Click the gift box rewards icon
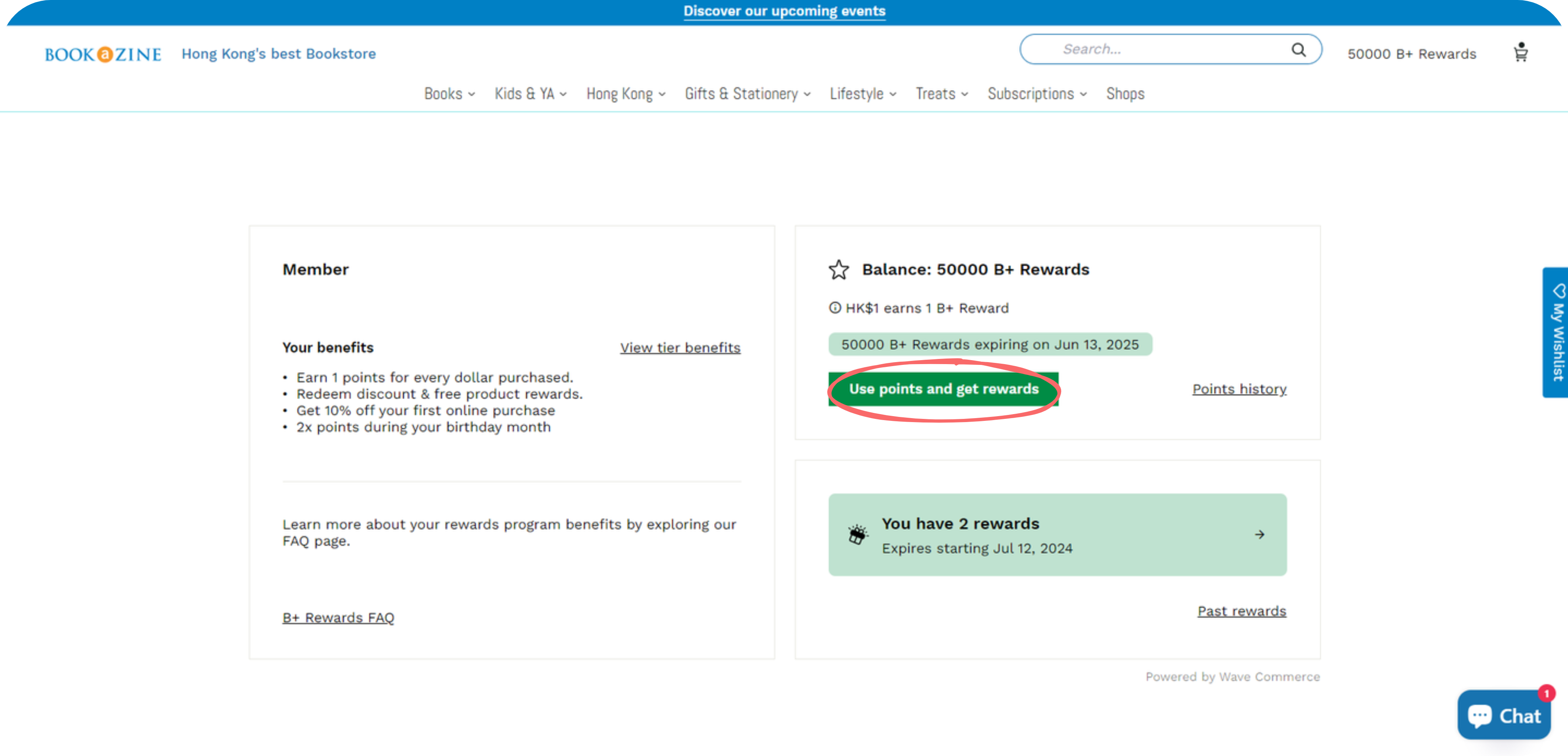The width and height of the screenshot is (1568, 756). click(858, 534)
